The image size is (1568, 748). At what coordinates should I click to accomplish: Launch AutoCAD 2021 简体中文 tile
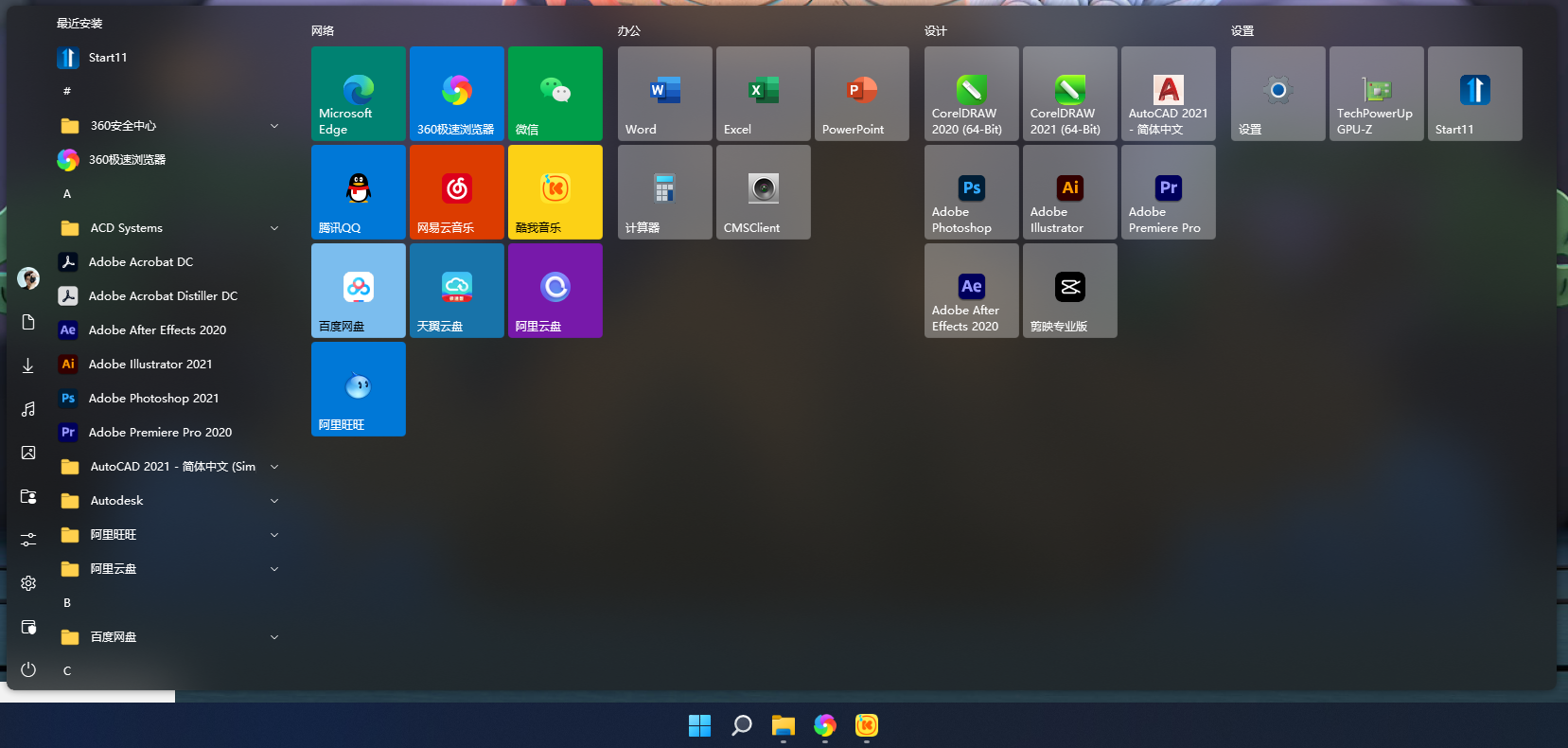pyautogui.click(x=1169, y=94)
